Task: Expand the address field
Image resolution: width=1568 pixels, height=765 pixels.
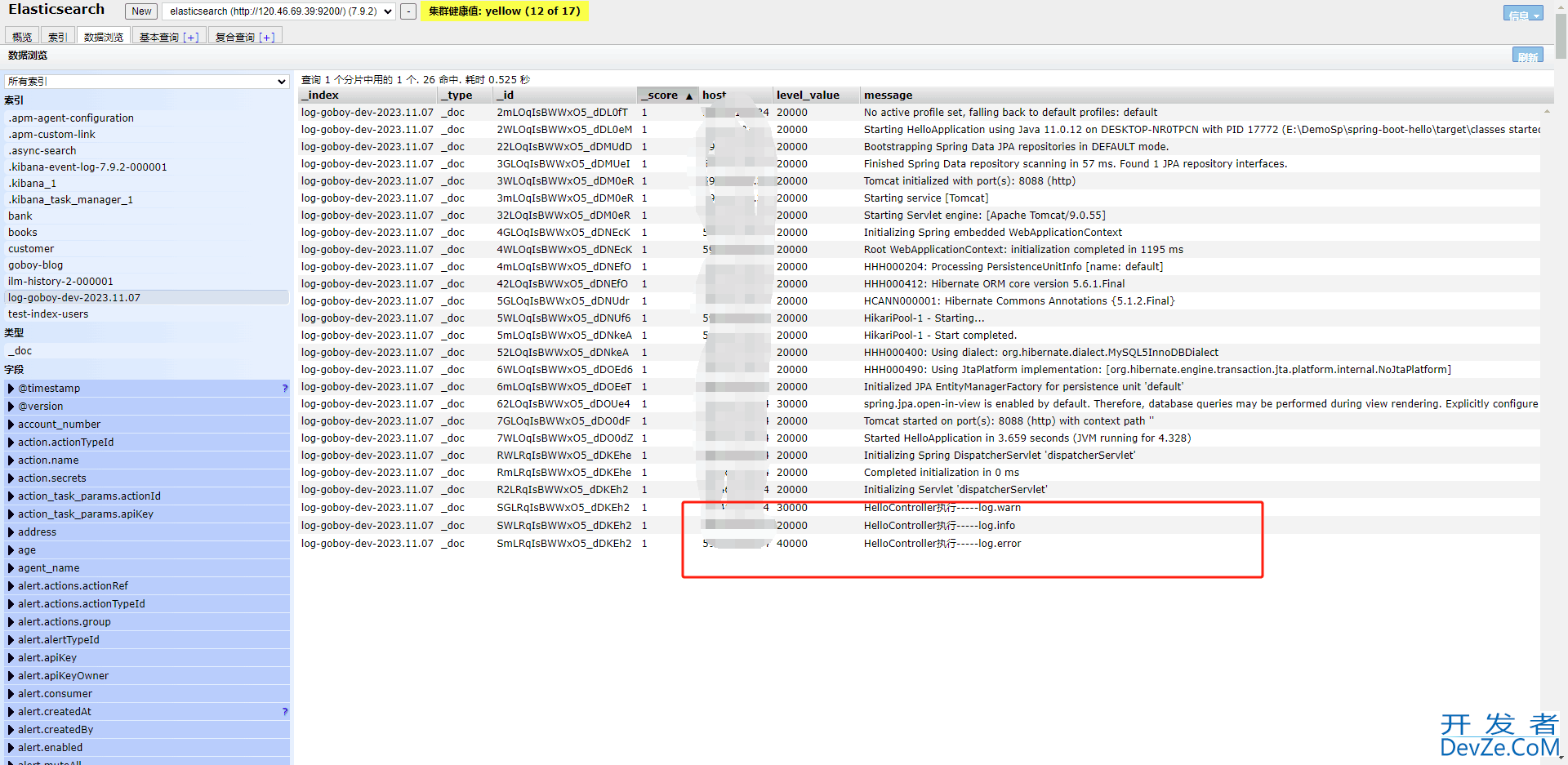Action: point(147,532)
